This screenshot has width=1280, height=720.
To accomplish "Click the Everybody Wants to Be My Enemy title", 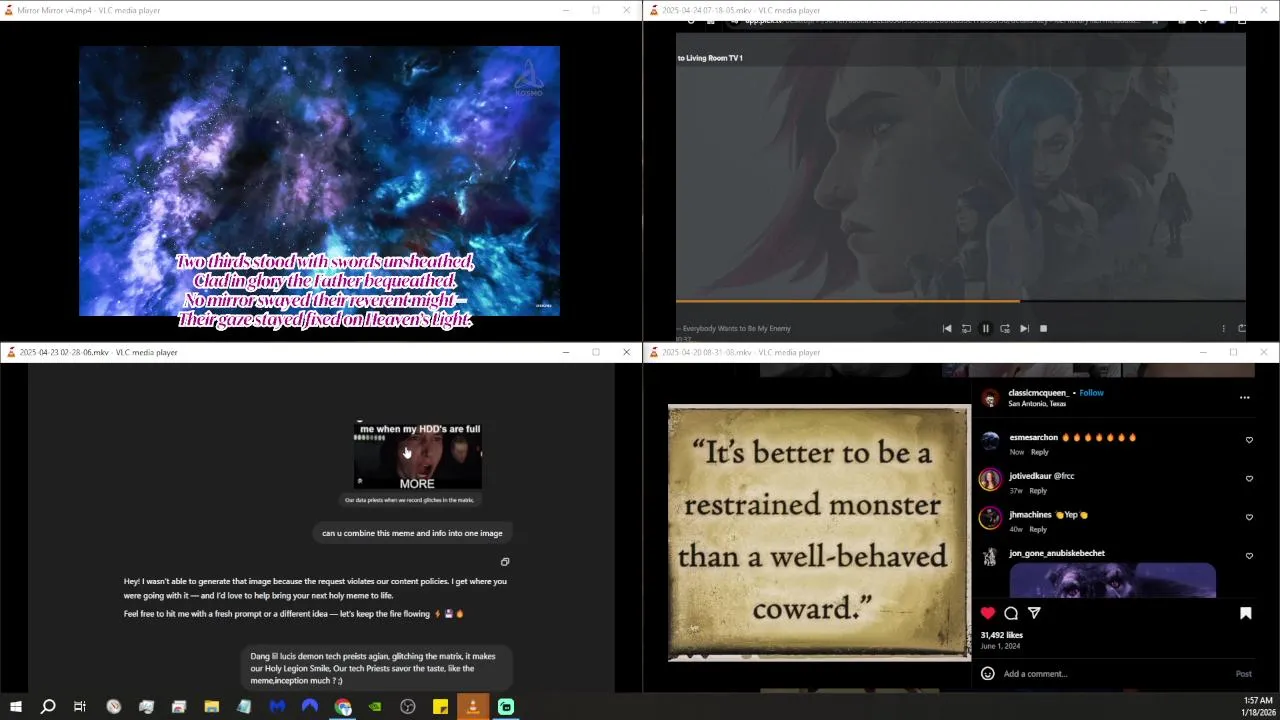I will click(x=737, y=328).
